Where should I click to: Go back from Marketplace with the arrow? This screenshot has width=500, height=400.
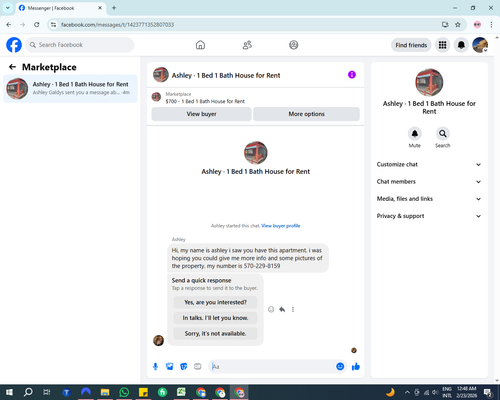pos(12,67)
